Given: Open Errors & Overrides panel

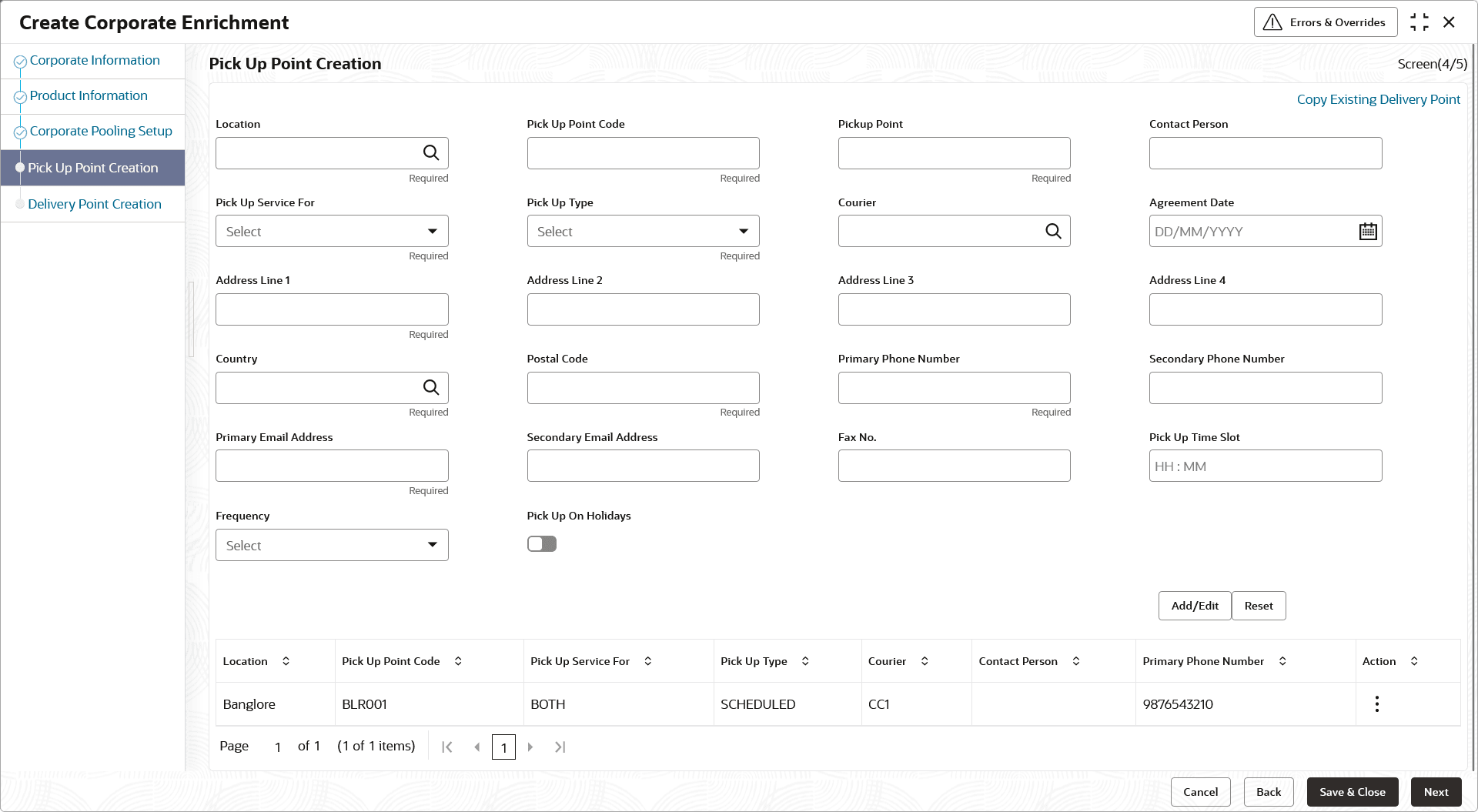Looking at the screenshot, I should 1325,22.
